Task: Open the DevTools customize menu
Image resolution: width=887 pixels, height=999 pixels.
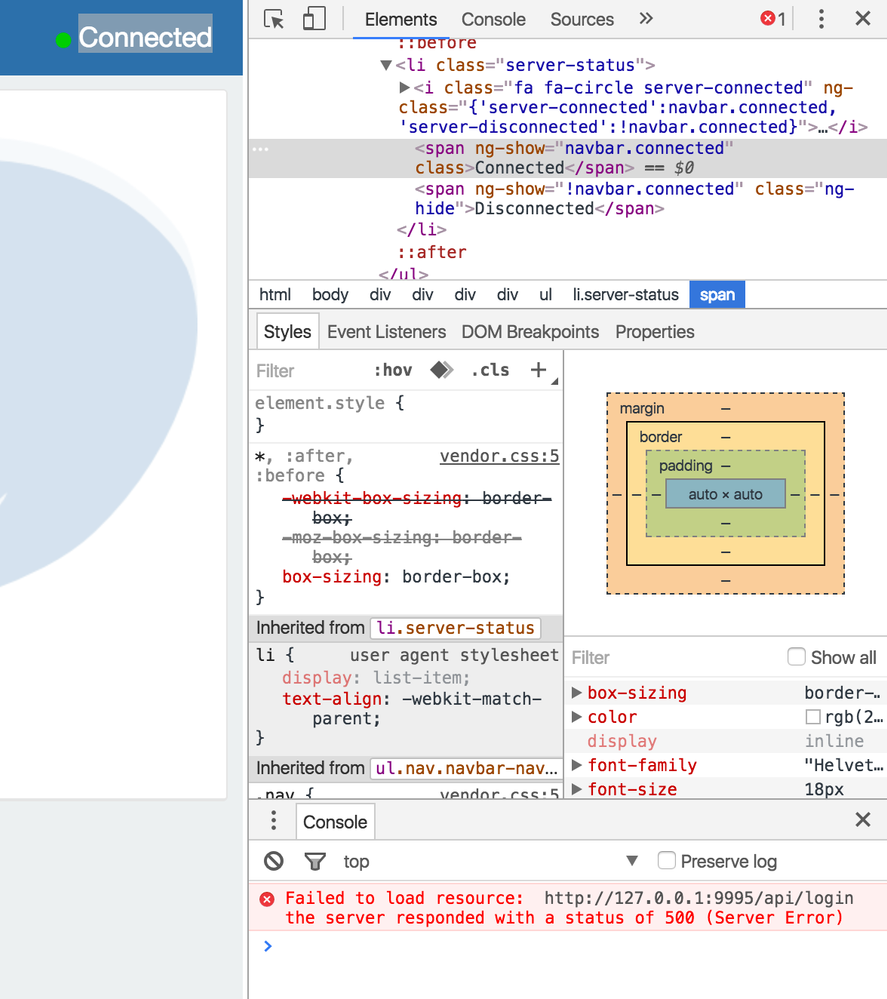Action: click(x=821, y=19)
